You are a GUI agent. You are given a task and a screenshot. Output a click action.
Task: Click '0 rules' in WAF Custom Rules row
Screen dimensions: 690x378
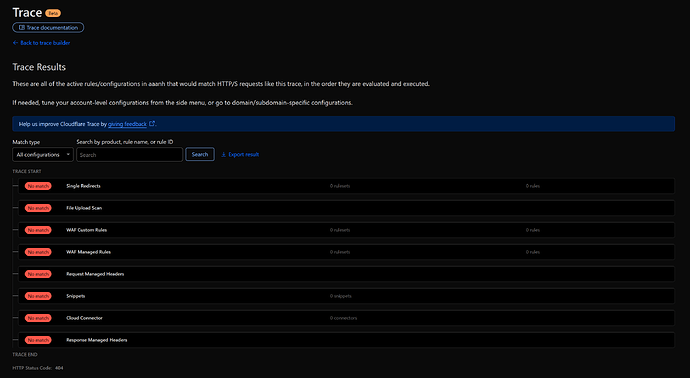[532, 230]
